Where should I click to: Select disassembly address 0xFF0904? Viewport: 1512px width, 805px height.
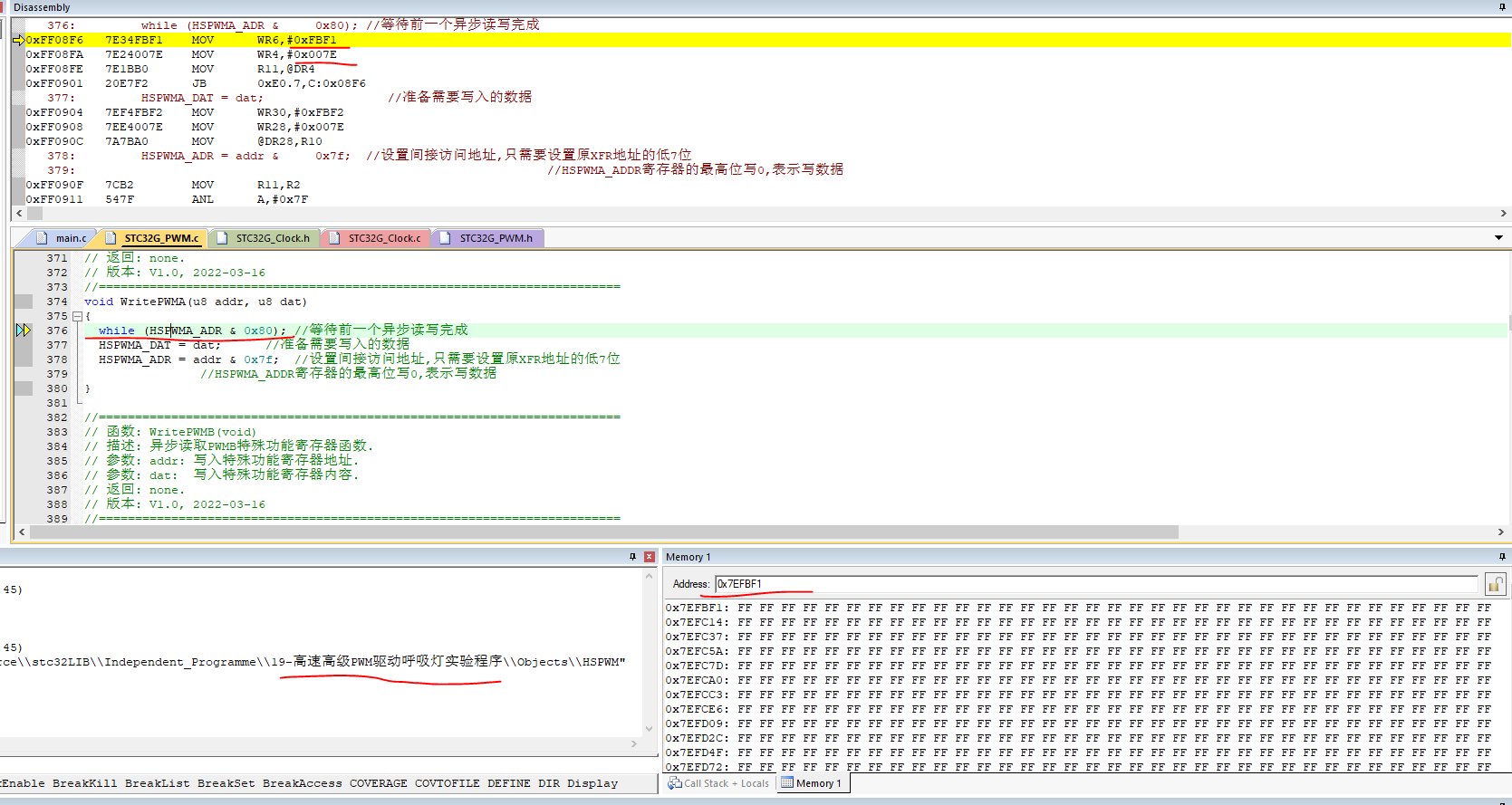54,112
